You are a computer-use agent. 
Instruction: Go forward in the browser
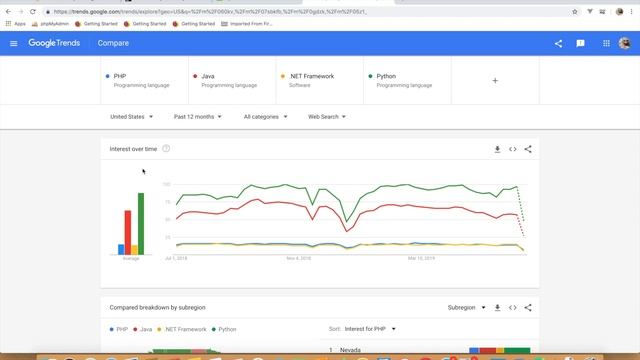(x=20, y=12)
